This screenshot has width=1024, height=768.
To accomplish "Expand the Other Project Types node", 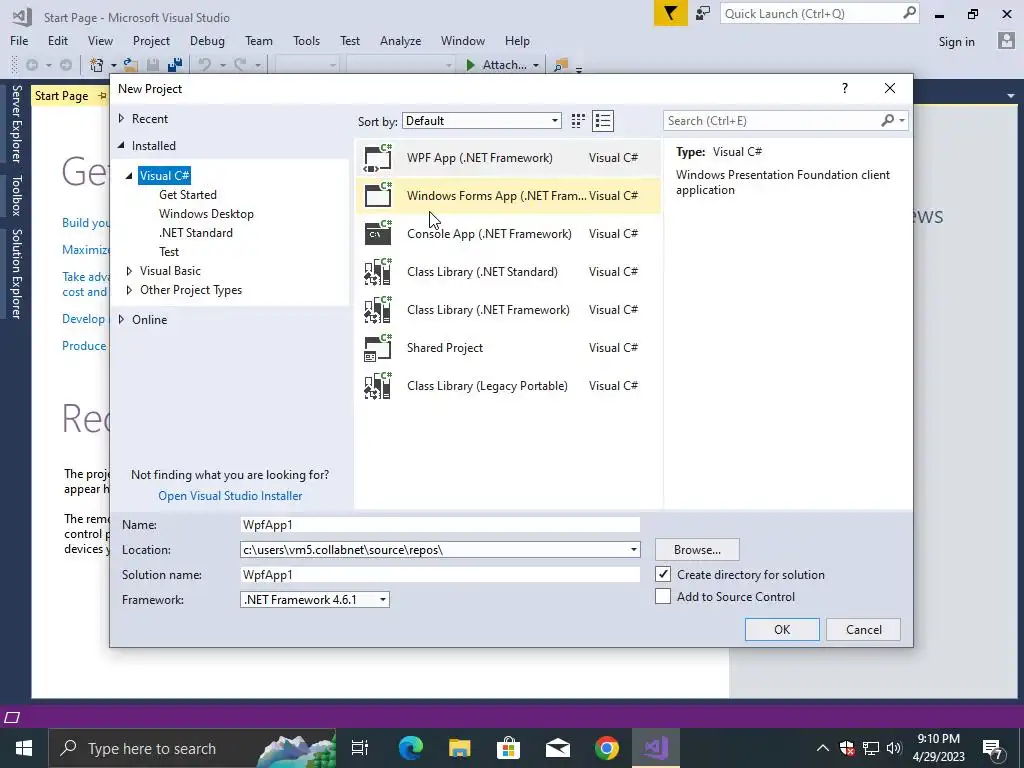I will [129, 289].
